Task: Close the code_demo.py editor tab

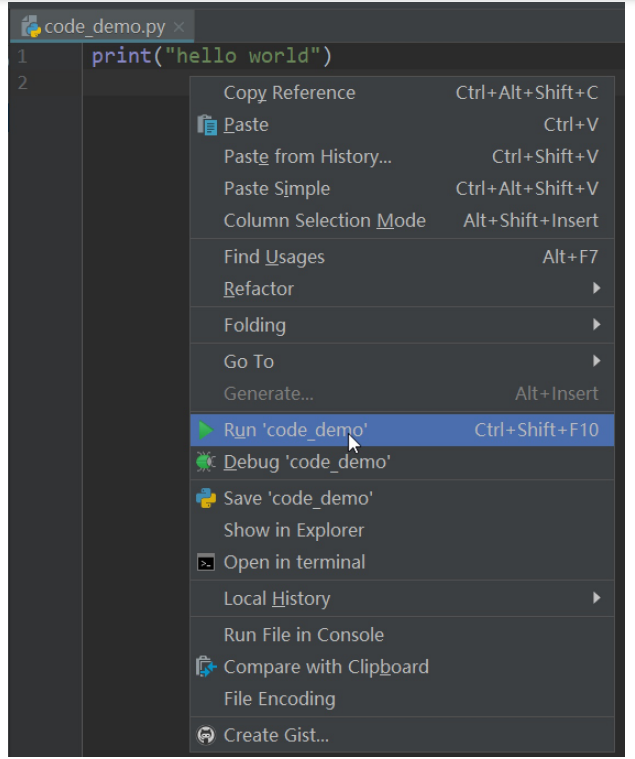Action: (179, 27)
